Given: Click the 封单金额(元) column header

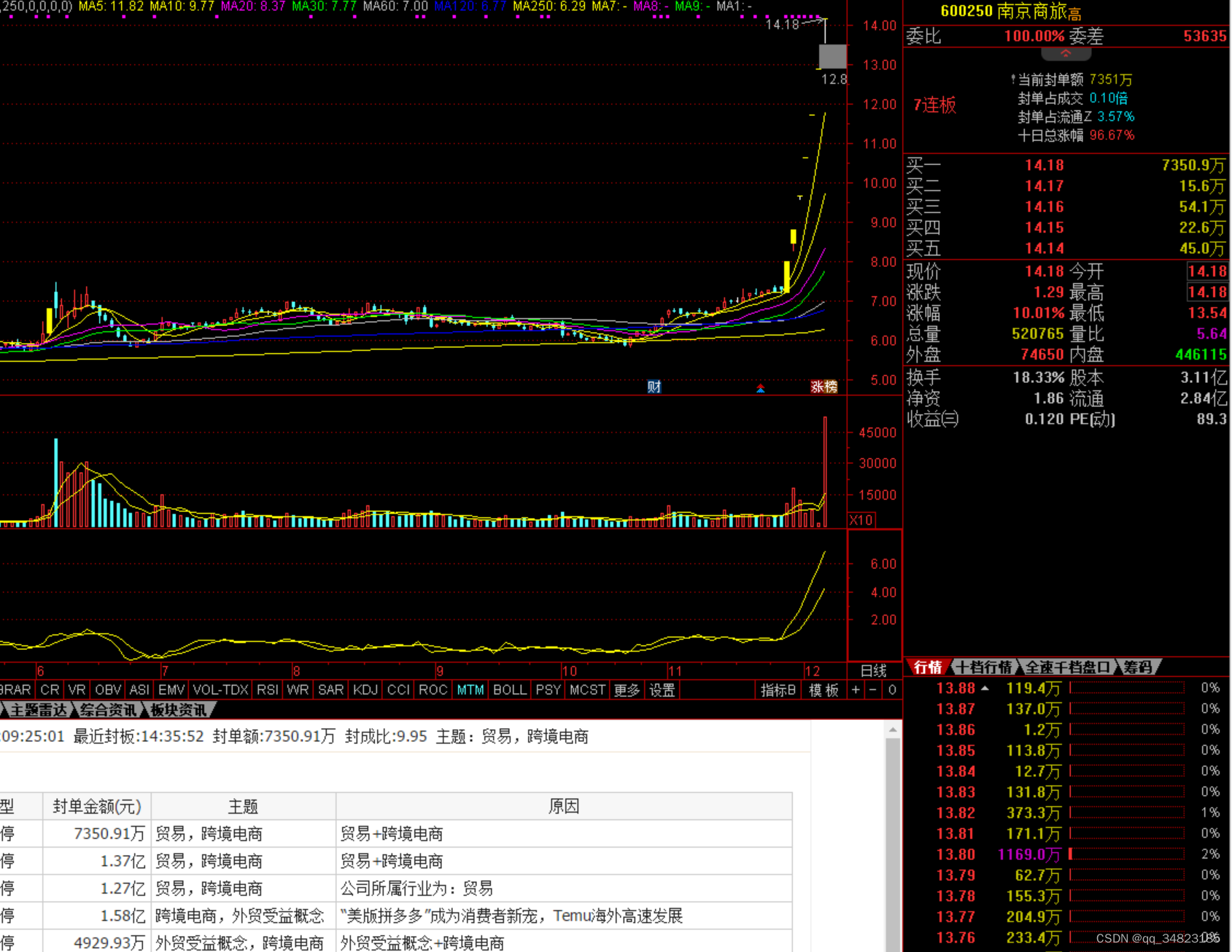Looking at the screenshot, I should [x=97, y=806].
